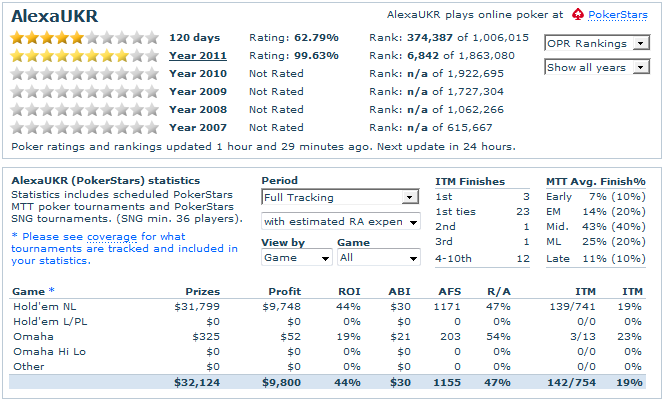The height and width of the screenshot is (401, 665).
Task: Expand the OPR Rankings dropdown
Action: click(x=597, y=43)
